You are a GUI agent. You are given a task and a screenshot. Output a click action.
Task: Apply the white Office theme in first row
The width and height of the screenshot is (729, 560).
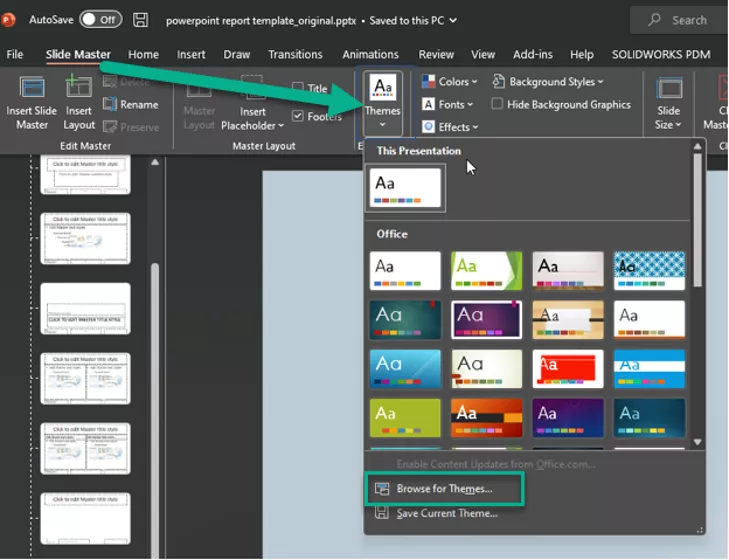pyautogui.click(x=405, y=271)
